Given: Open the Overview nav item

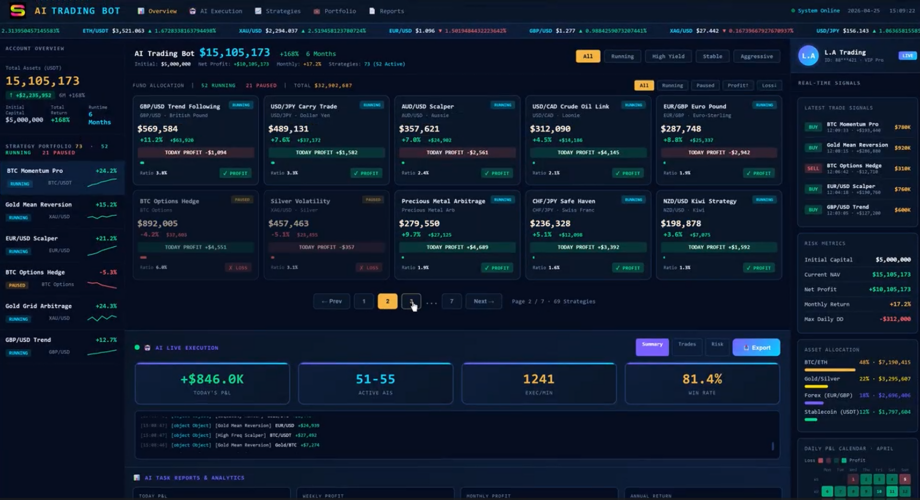Looking at the screenshot, I should point(157,11).
